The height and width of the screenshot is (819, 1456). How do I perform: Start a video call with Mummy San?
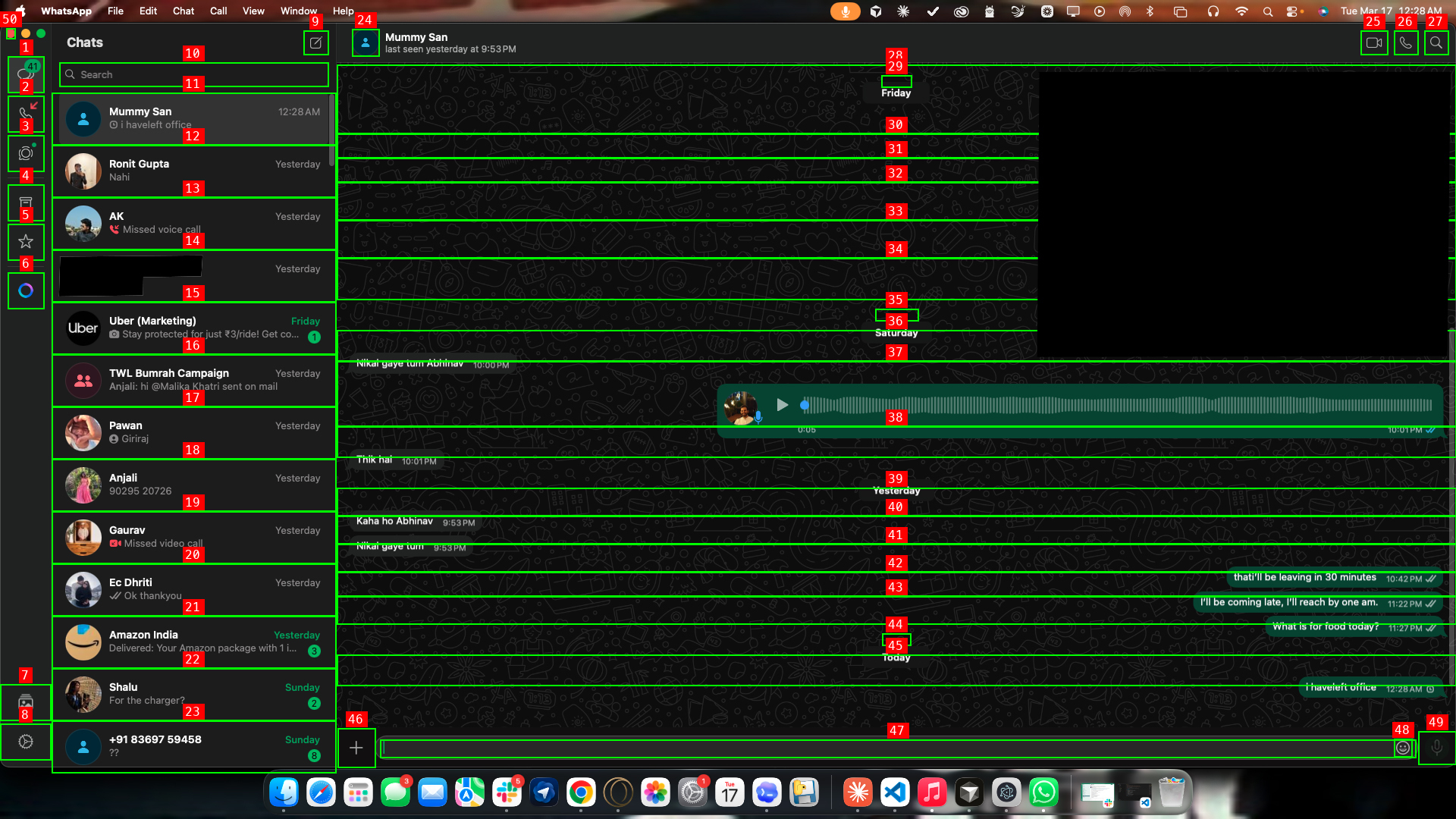1373,42
